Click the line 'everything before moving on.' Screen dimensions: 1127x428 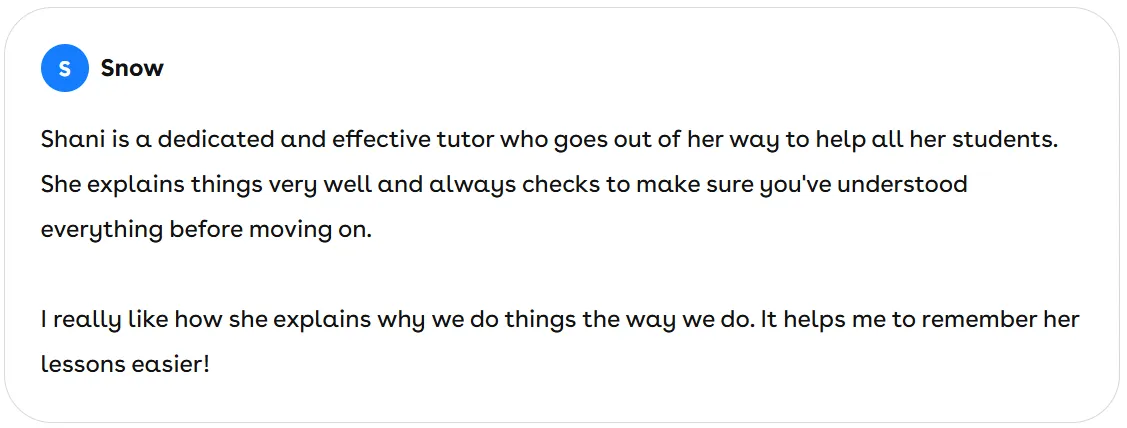(x=206, y=230)
